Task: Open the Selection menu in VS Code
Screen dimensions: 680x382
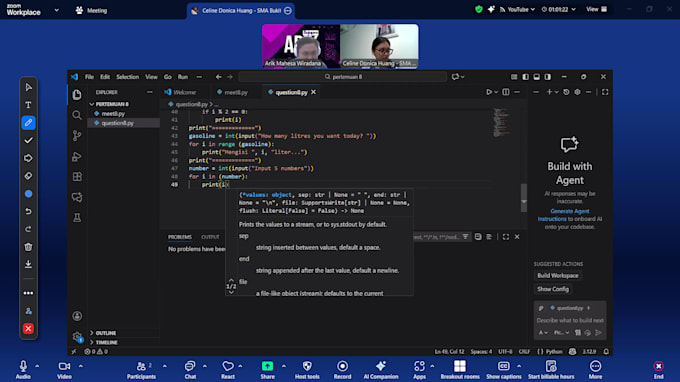Action: [128, 77]
